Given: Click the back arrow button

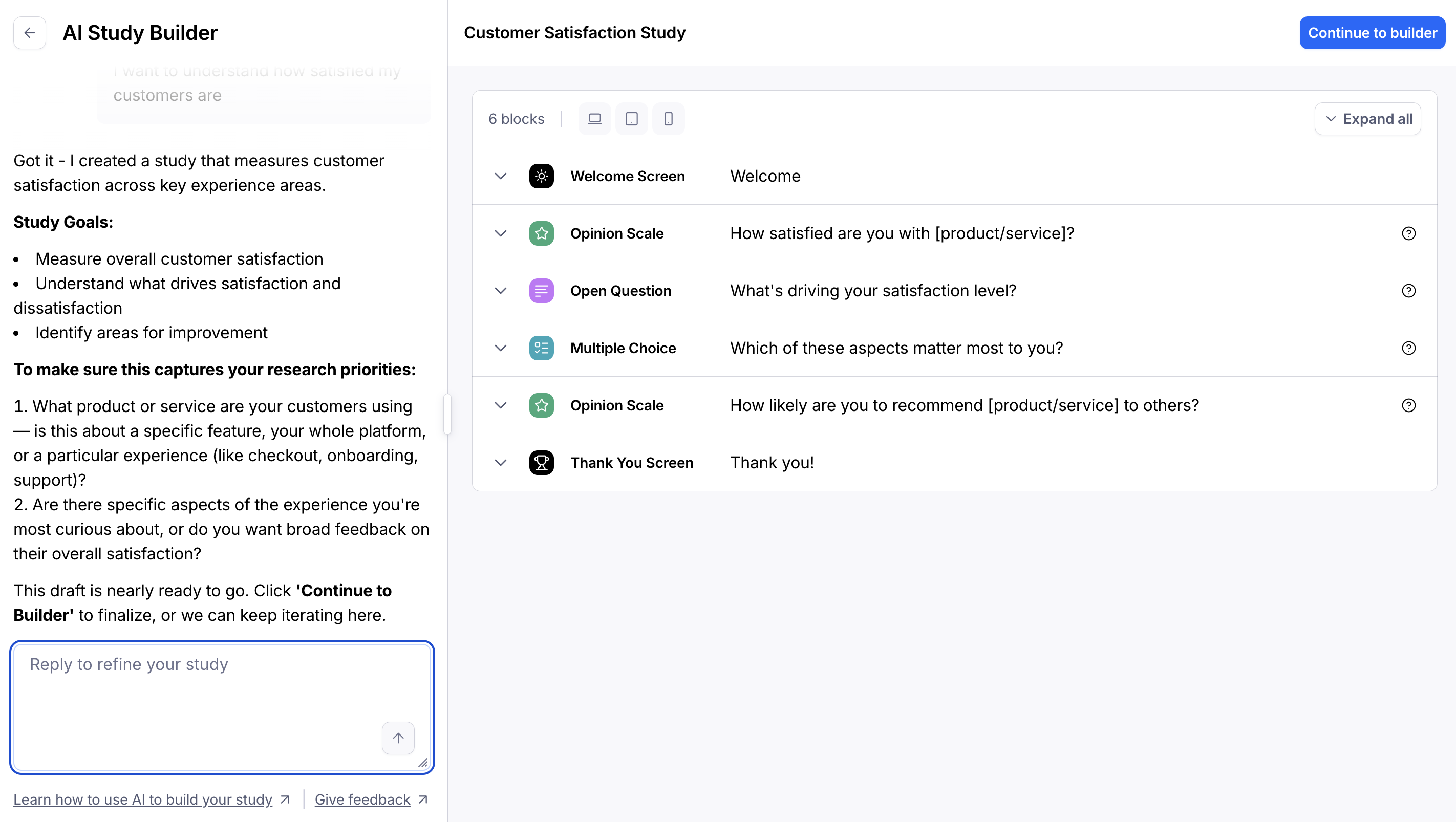Looking at the screenshot, I should (x=29, y=33).
